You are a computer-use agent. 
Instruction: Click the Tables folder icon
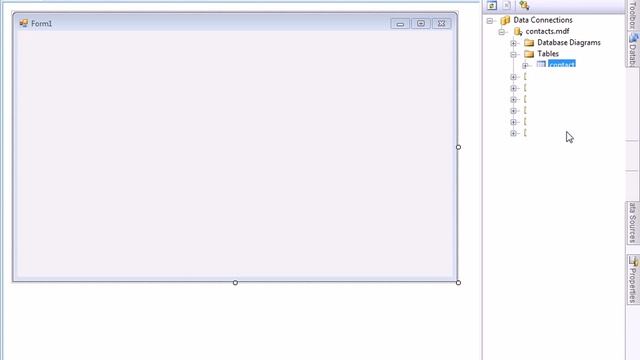[x=529, y=54]
